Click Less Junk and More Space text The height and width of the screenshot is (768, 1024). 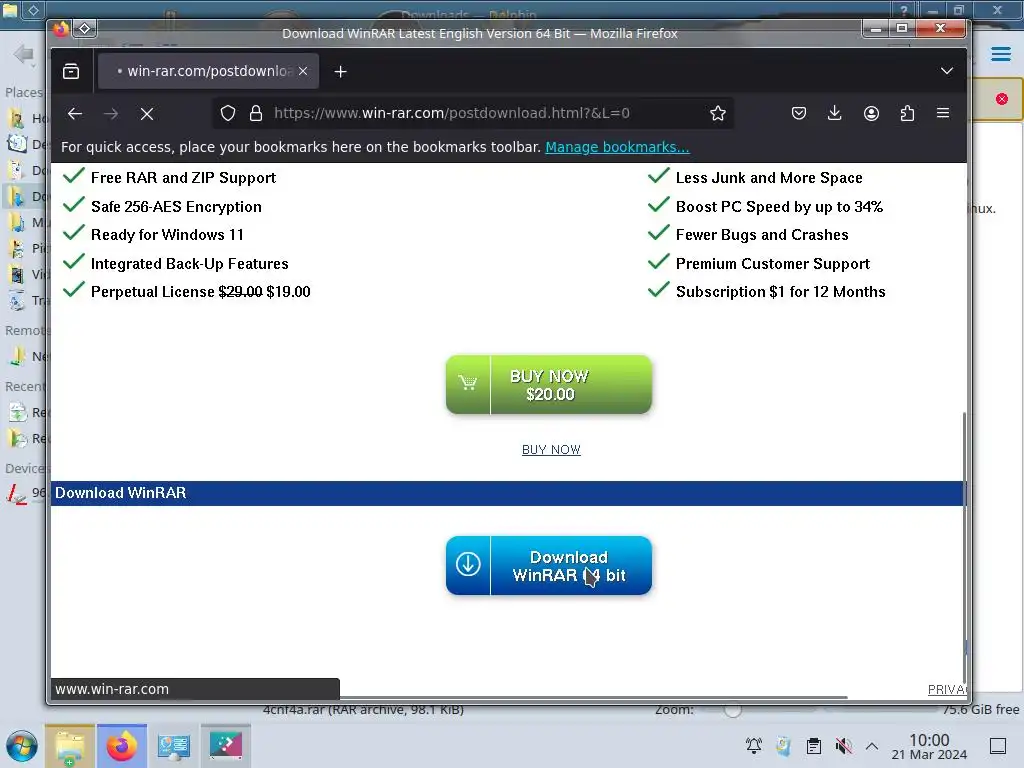769,178
